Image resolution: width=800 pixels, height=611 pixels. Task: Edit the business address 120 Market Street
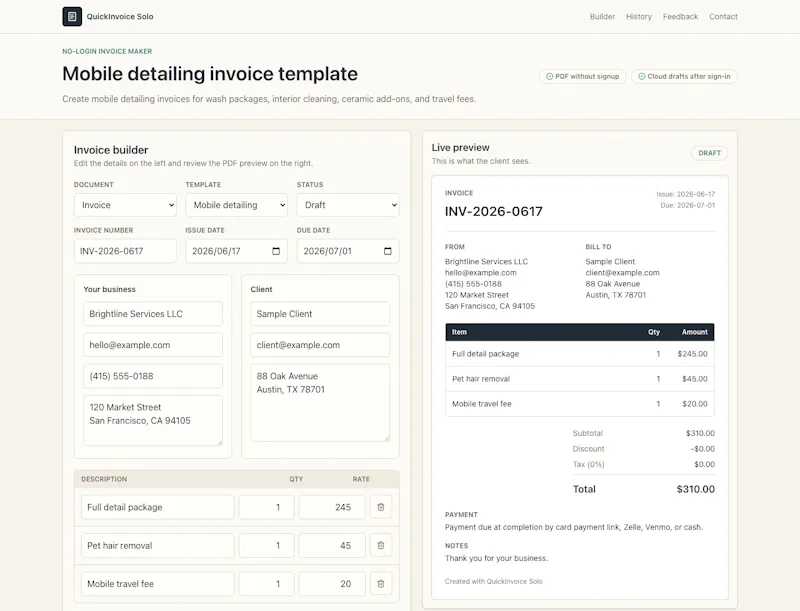153,420
